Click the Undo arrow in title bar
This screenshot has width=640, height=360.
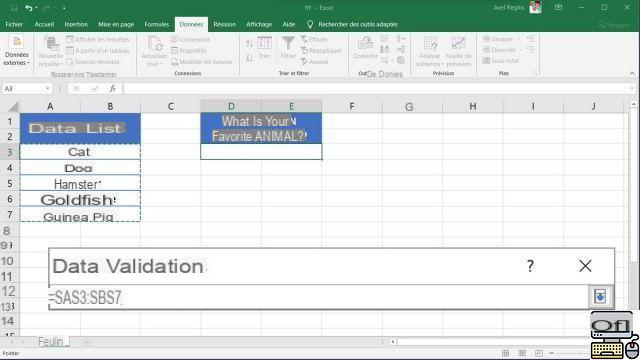point(29,8)
